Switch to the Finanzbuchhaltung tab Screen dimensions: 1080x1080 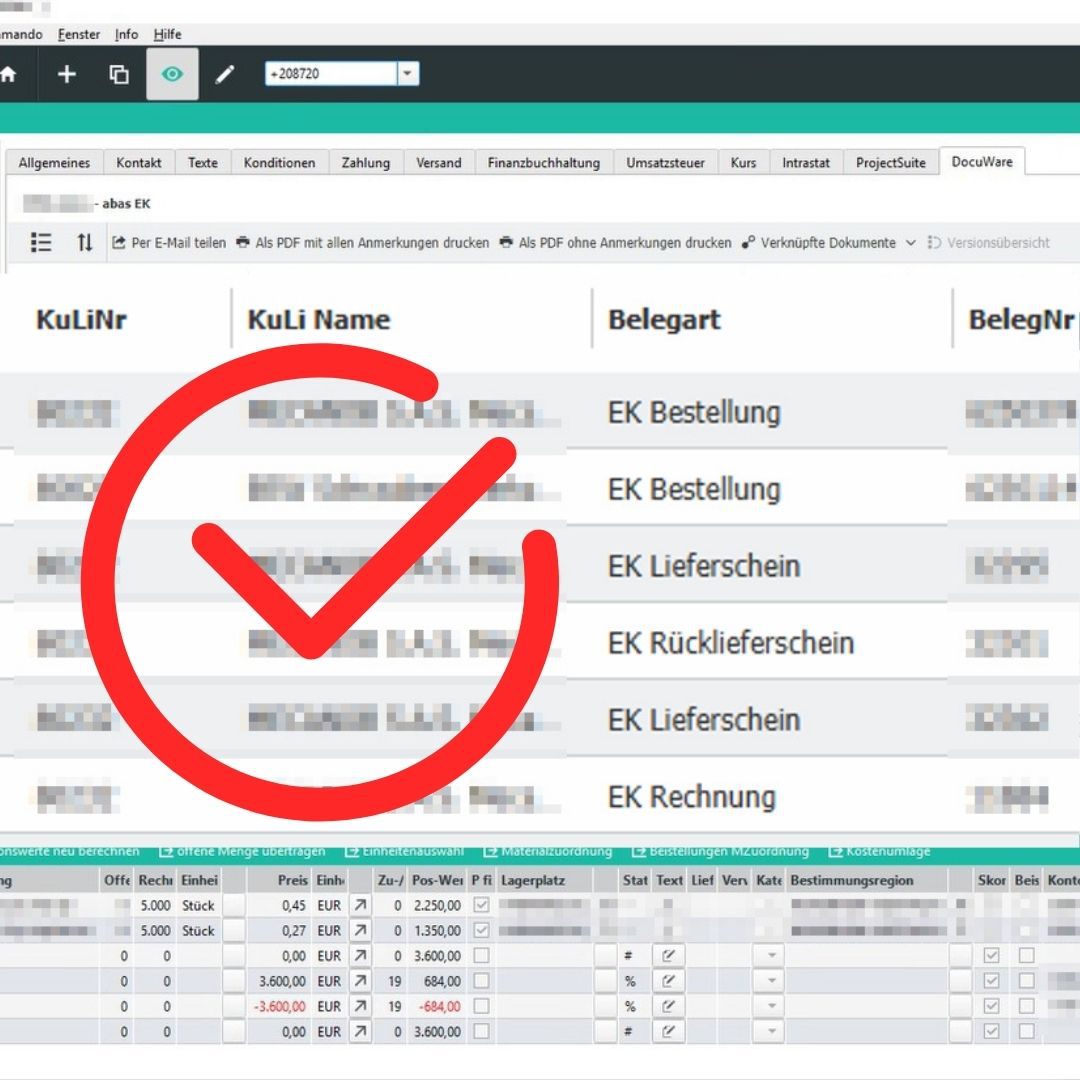coord(543,163)
